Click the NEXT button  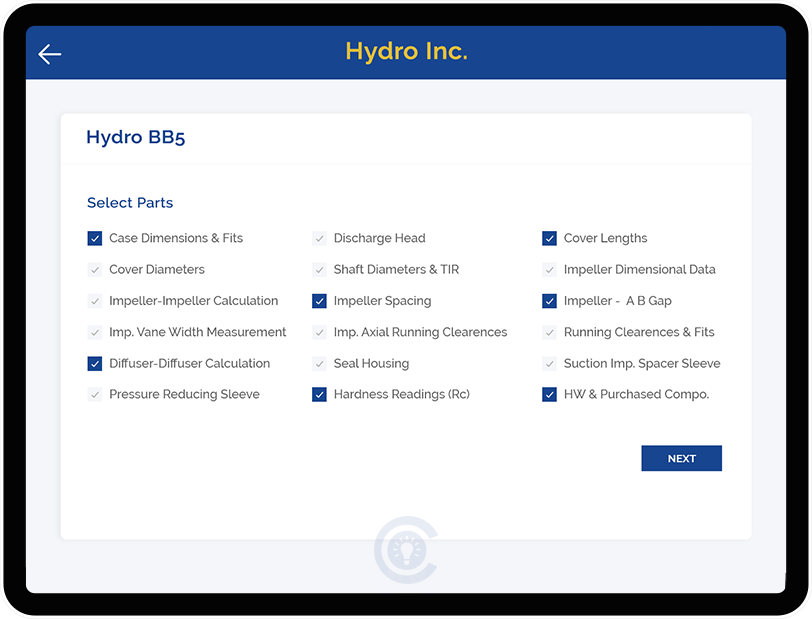(682, 458)
